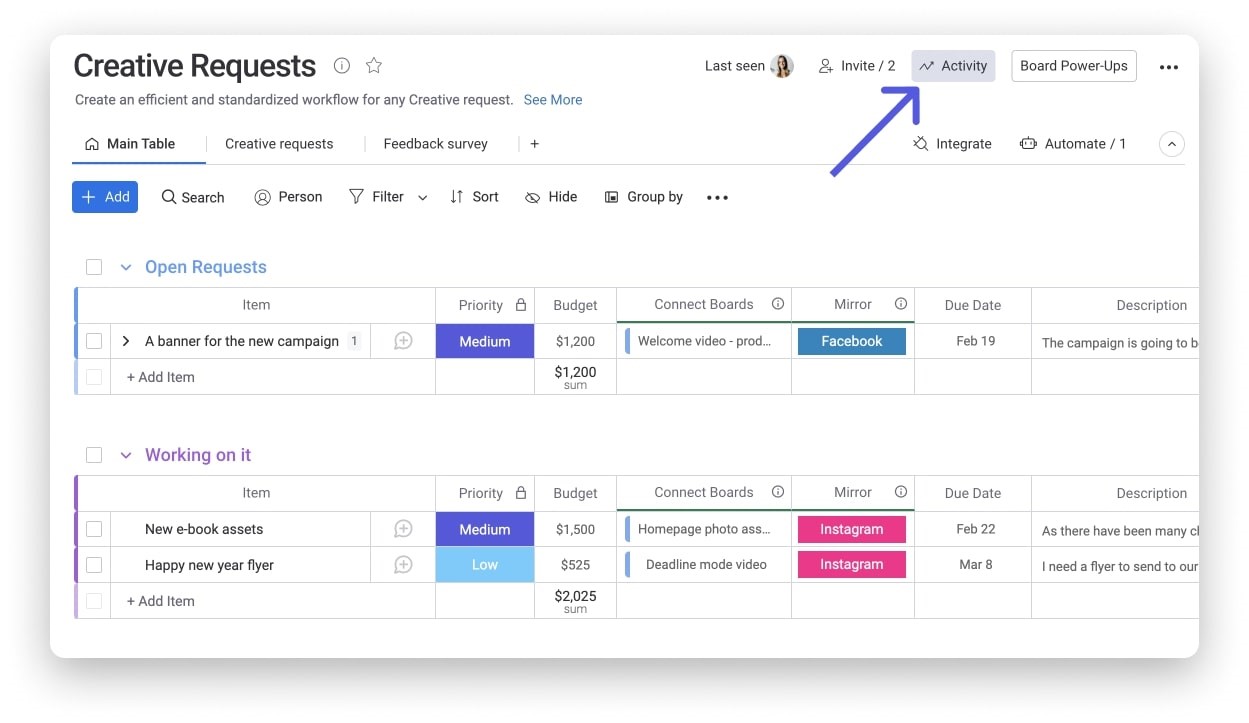Click the Medium priority of New e-book assets

pos(485,529)
